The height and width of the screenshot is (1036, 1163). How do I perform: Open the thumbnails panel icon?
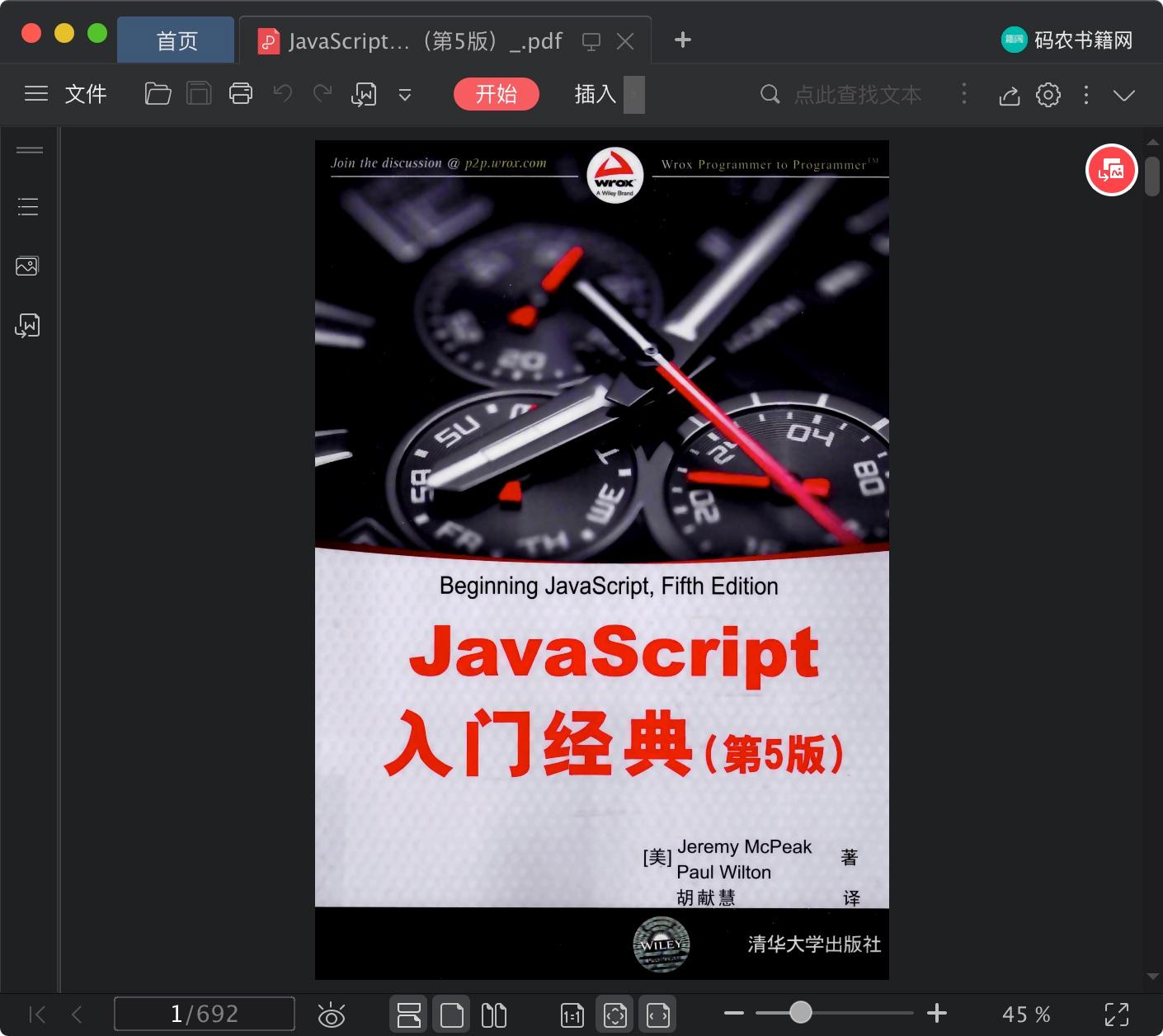(x=27, y=266)
